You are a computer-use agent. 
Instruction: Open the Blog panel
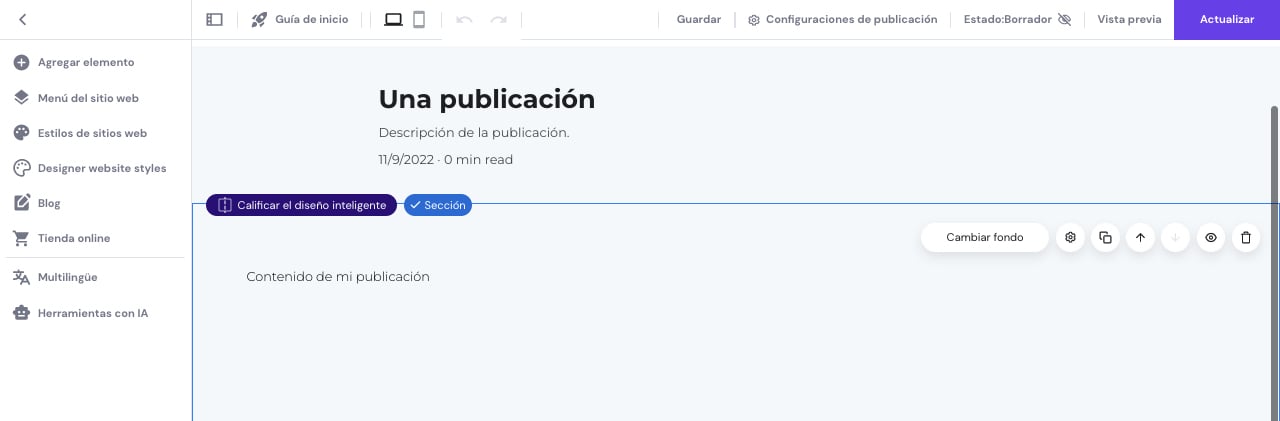[48, 203]
